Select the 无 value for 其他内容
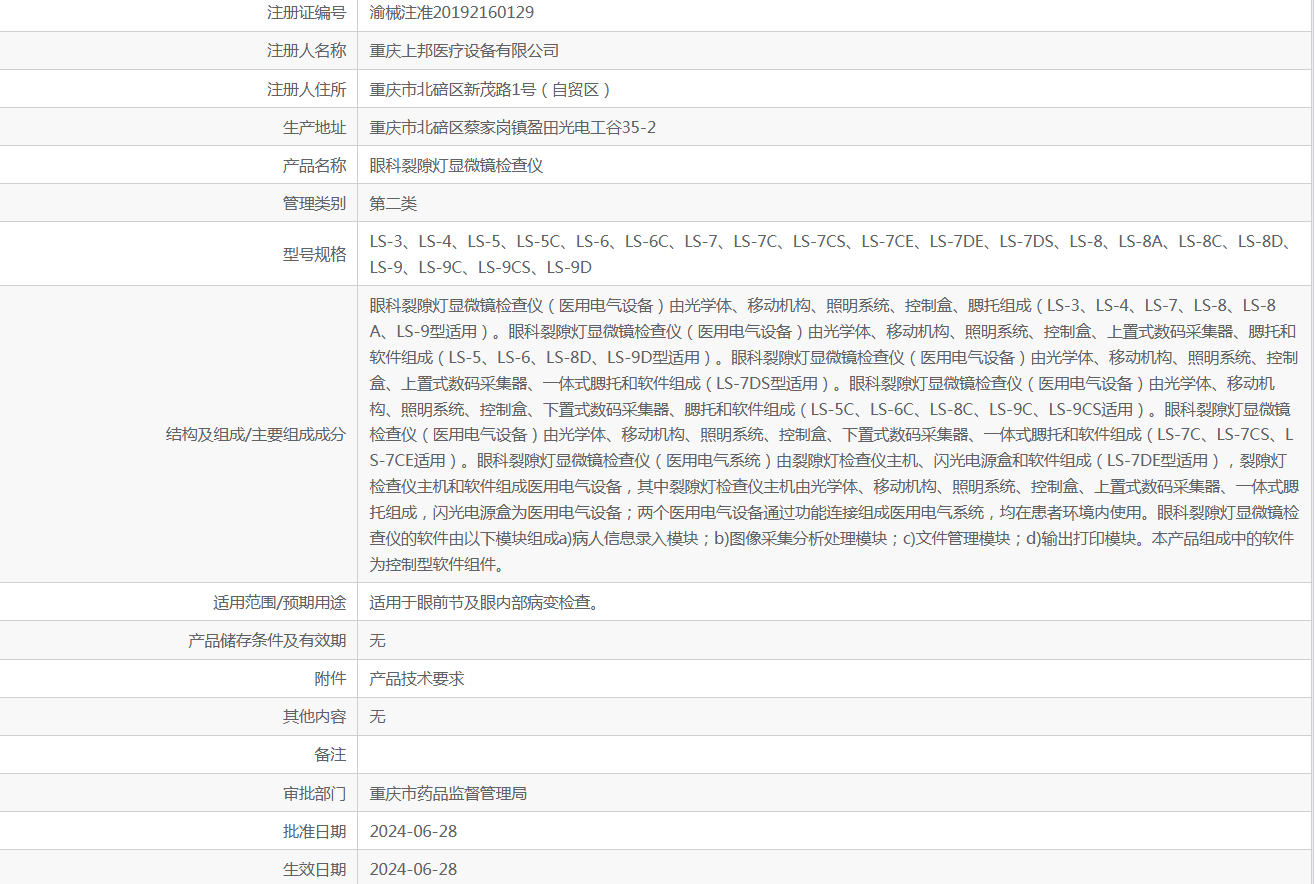 point(377,716)
